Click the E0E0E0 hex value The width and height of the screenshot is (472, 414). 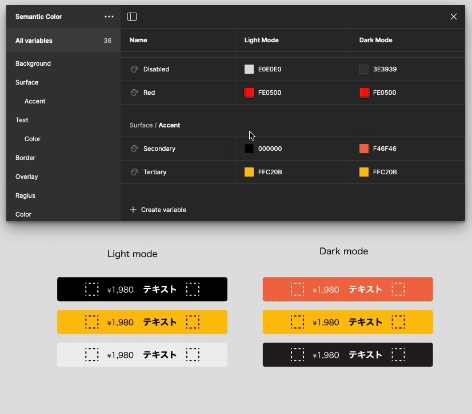click(x=270, y=69)
